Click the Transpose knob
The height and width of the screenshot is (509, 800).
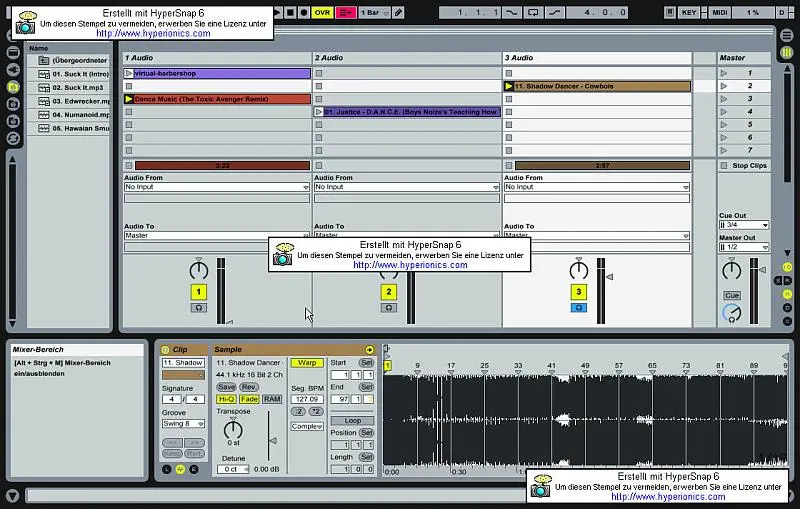click(233, 429)
